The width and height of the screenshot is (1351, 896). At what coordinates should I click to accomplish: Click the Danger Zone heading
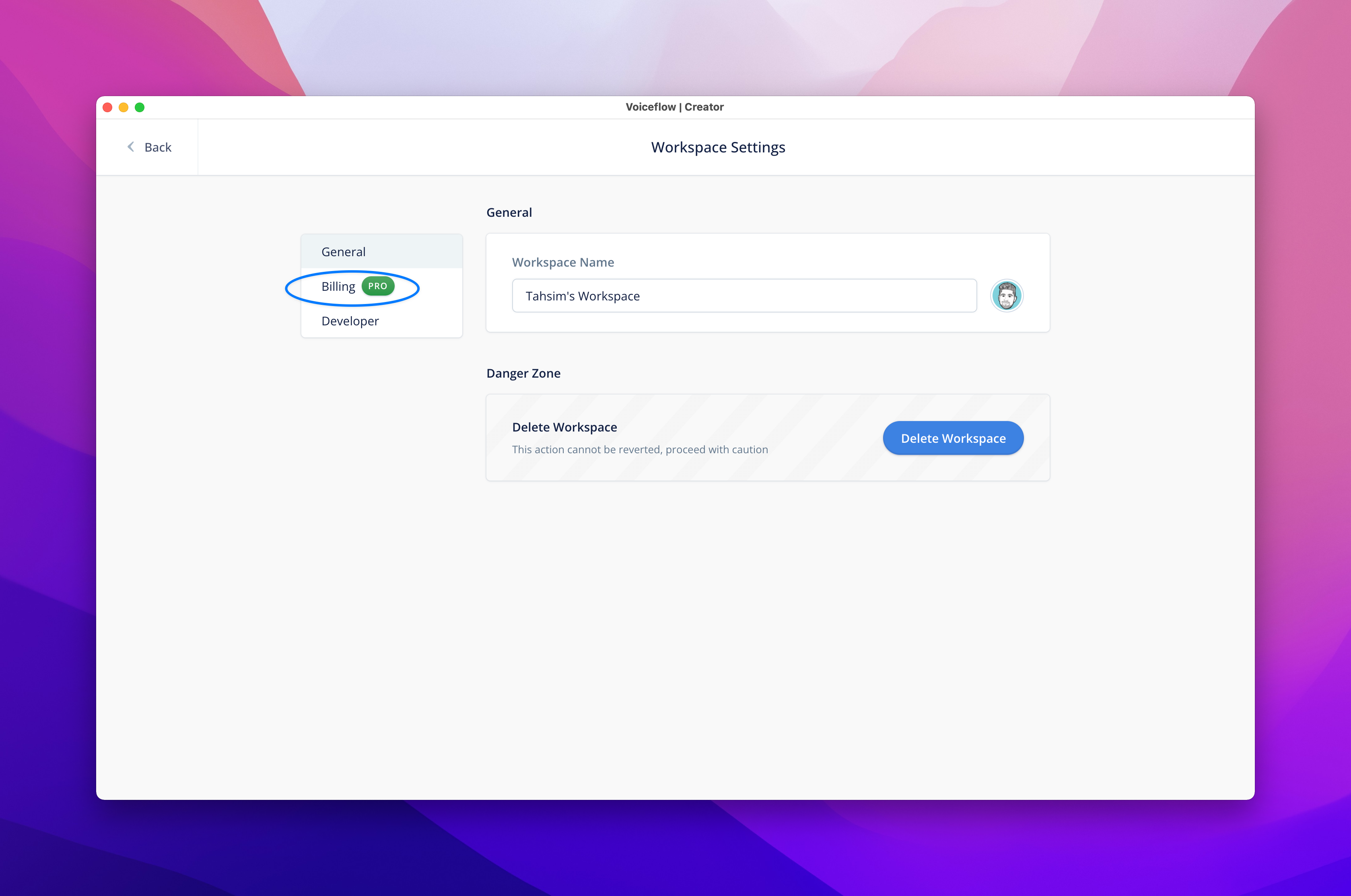(x=523, y=373)
